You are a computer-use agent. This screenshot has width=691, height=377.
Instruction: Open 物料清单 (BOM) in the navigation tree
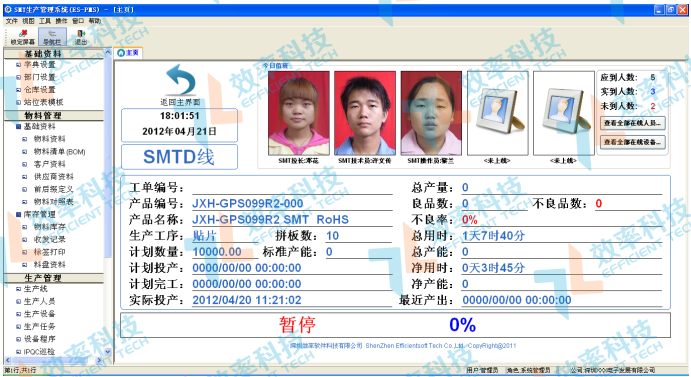tap(59, 152)
